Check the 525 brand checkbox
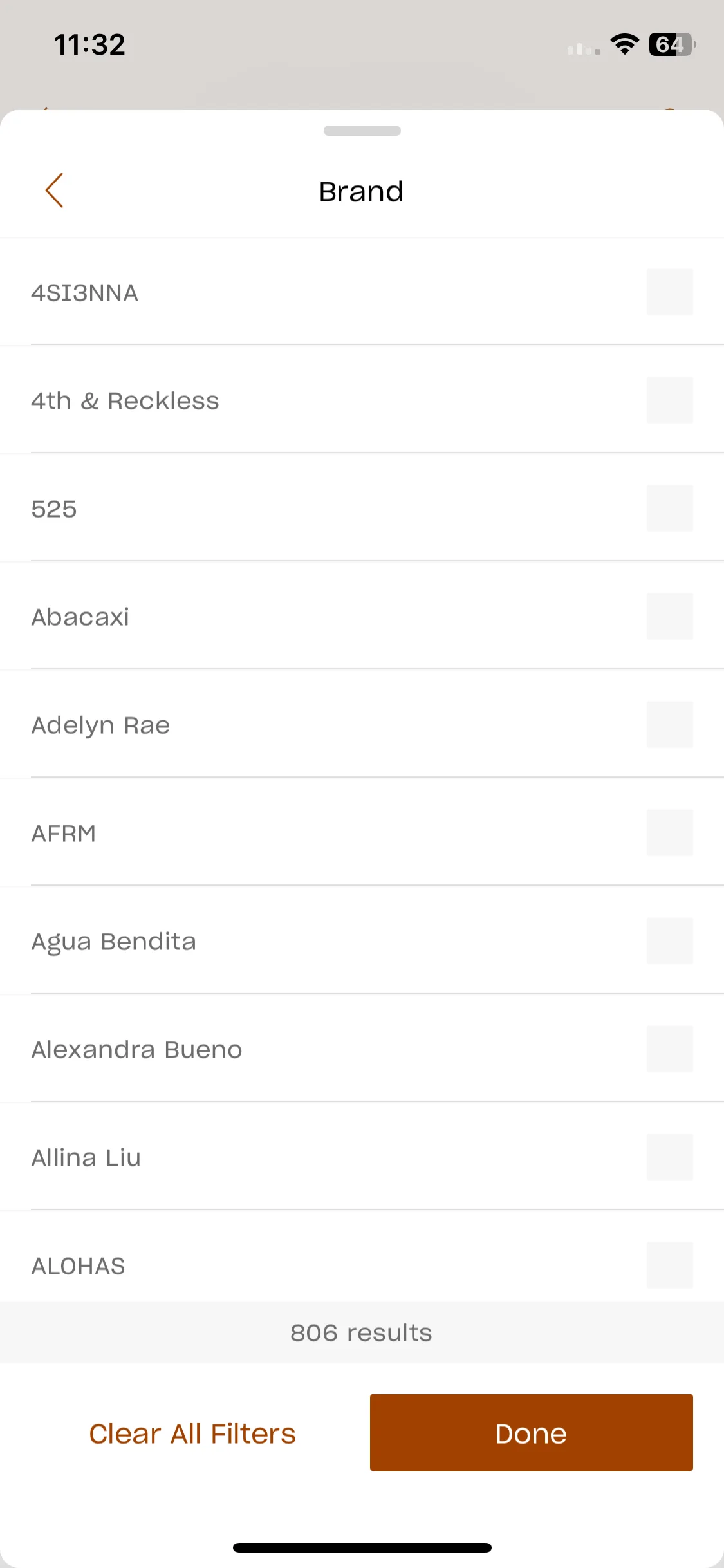This screenshot has width=724, height=1568. coord(670,509)
